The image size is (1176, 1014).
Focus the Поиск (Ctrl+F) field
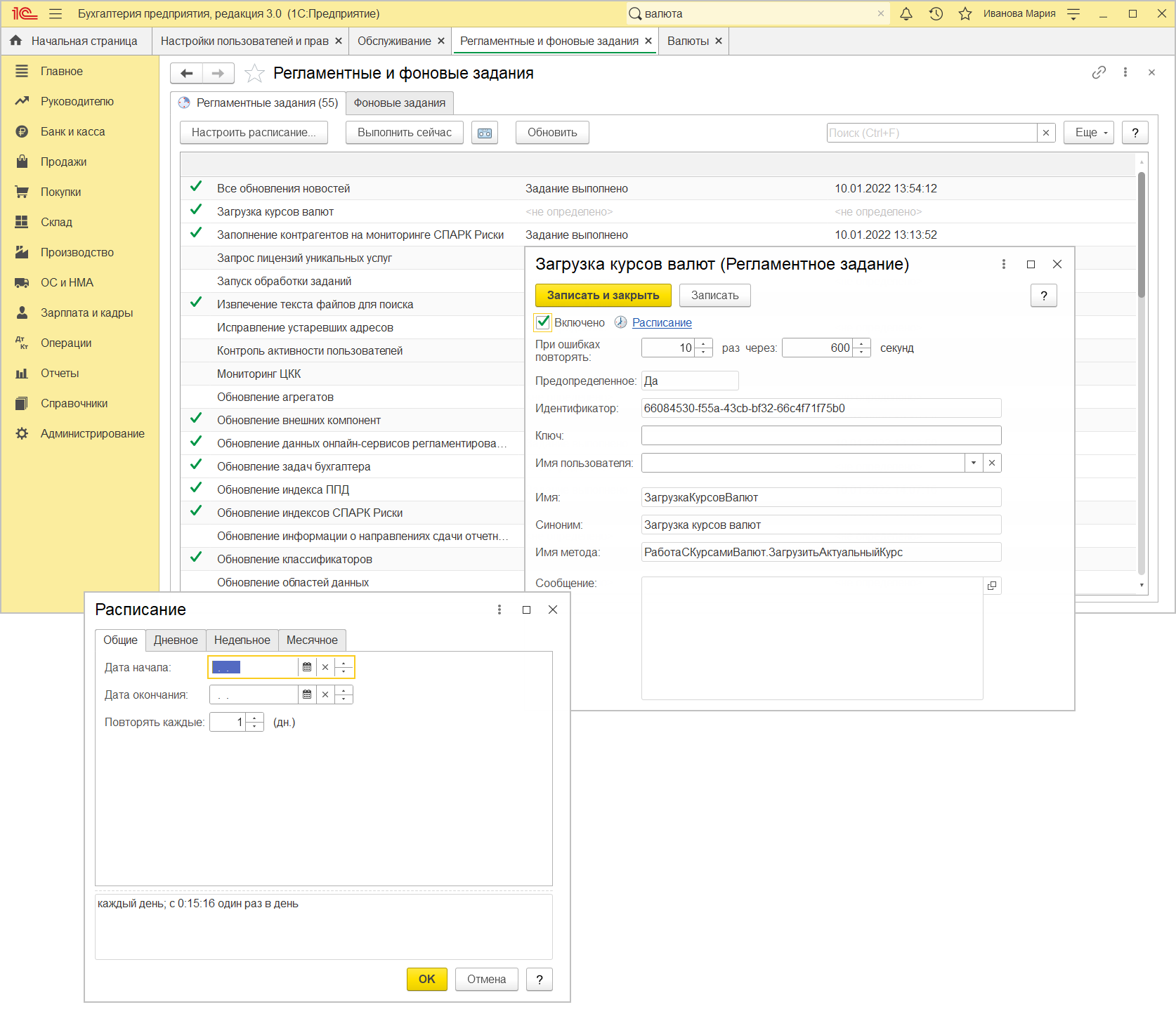point(932,133)
